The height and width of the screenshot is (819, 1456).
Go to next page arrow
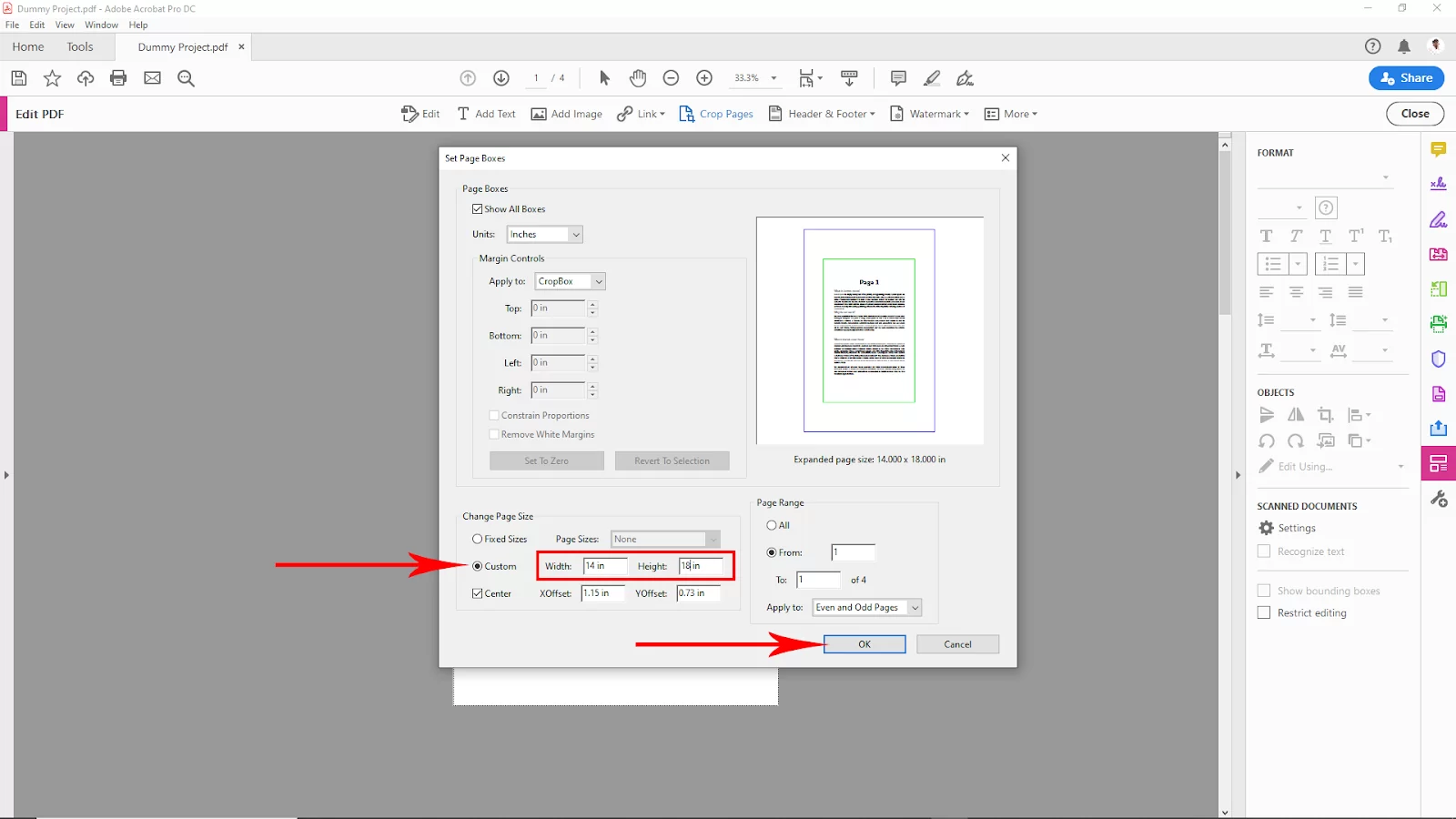tap(501, 78)
